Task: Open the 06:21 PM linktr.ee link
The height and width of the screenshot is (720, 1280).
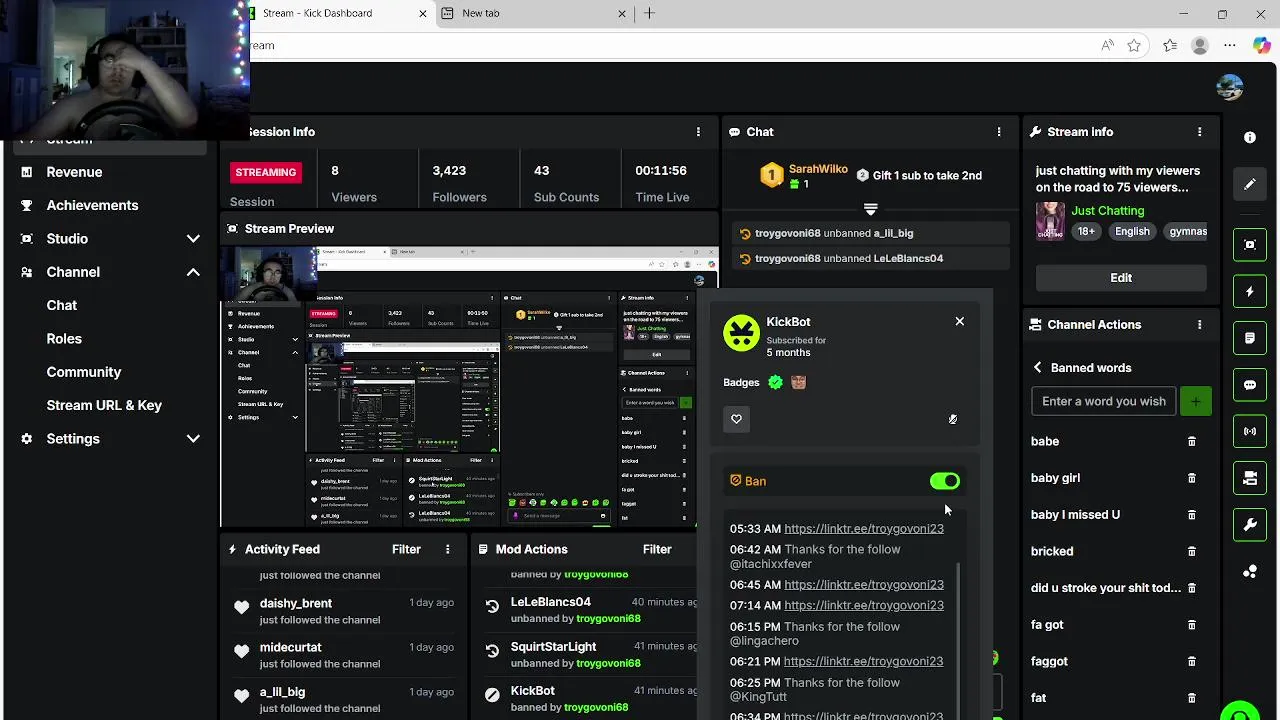Action: (863, 661)
